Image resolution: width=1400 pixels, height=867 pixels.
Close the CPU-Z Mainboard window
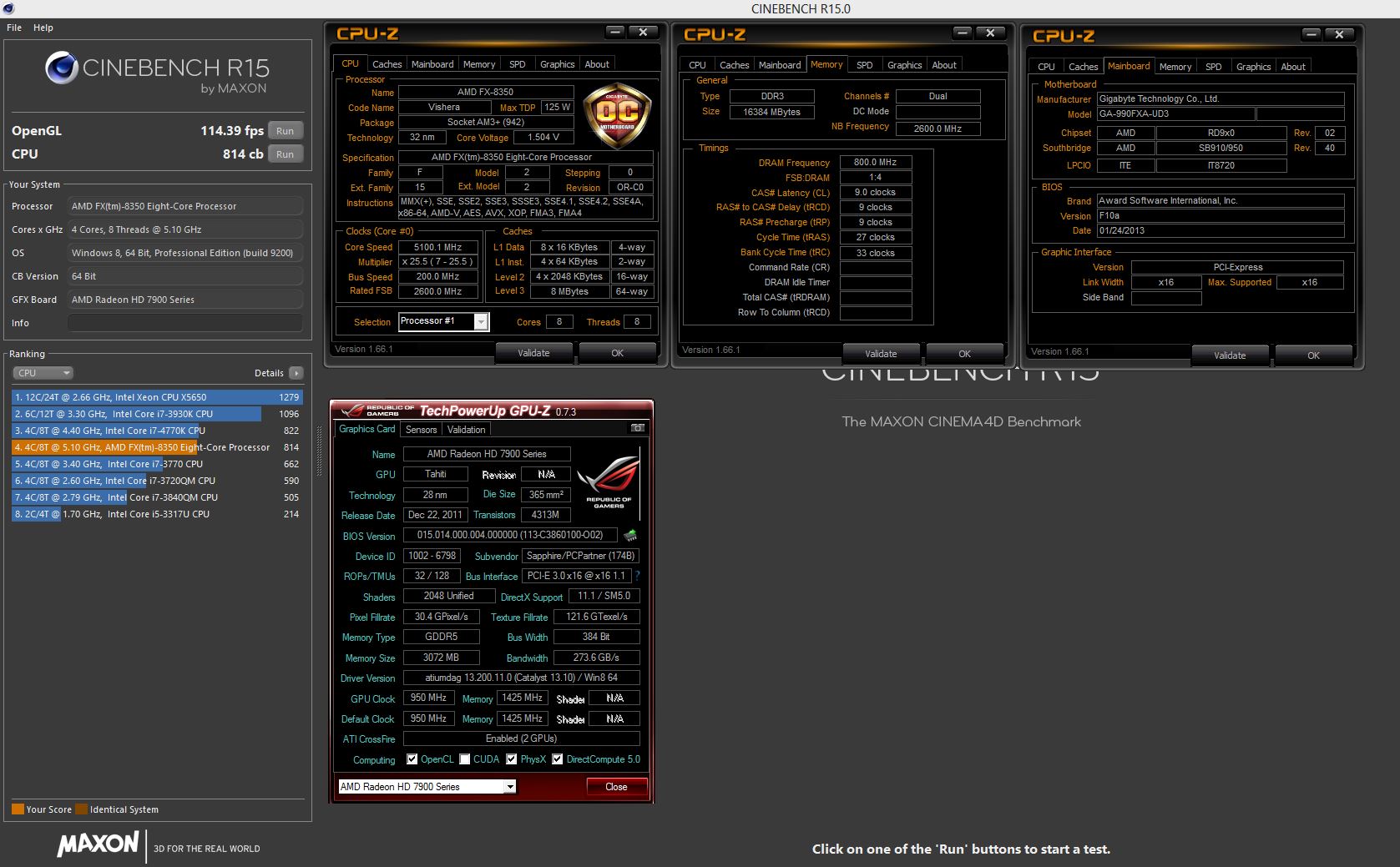point(1339,34)
